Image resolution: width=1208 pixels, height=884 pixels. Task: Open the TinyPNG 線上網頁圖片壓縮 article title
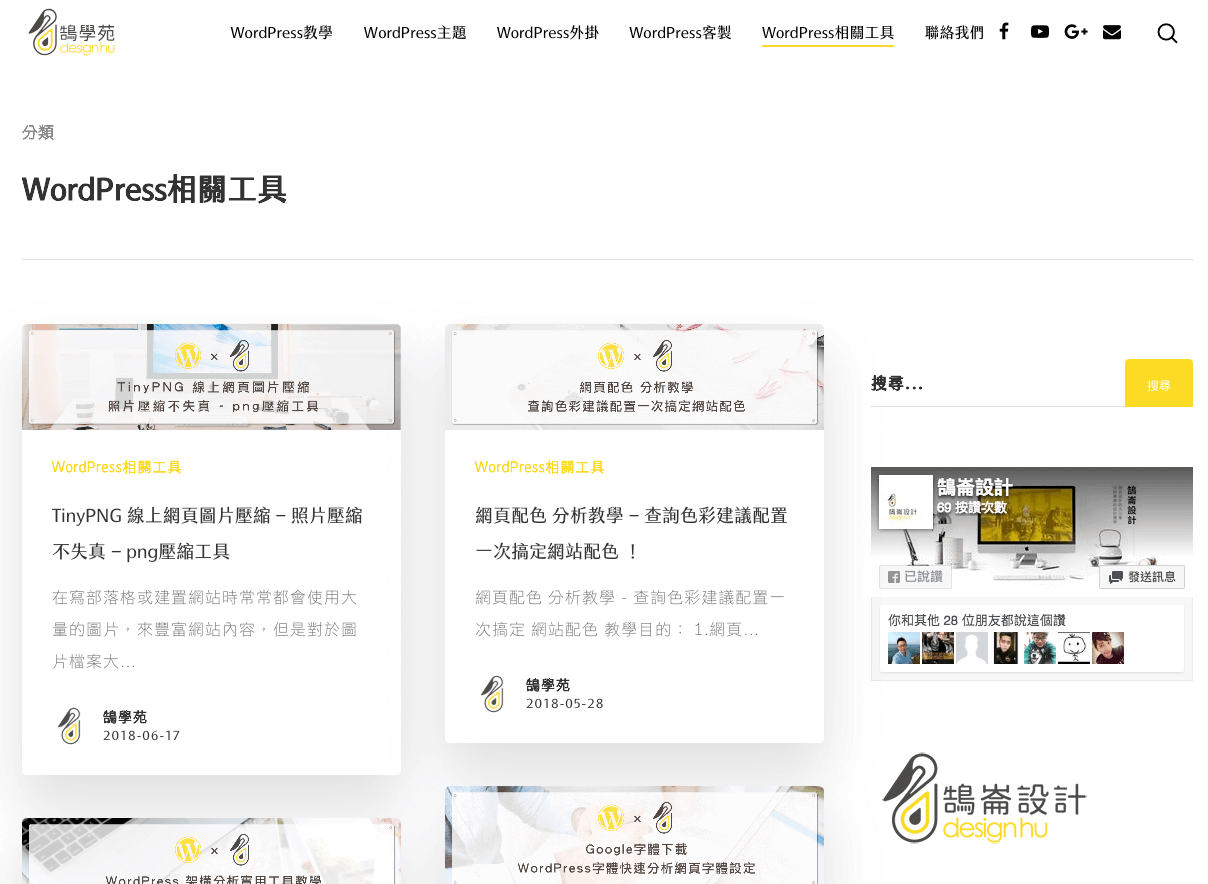click(207, 533)
